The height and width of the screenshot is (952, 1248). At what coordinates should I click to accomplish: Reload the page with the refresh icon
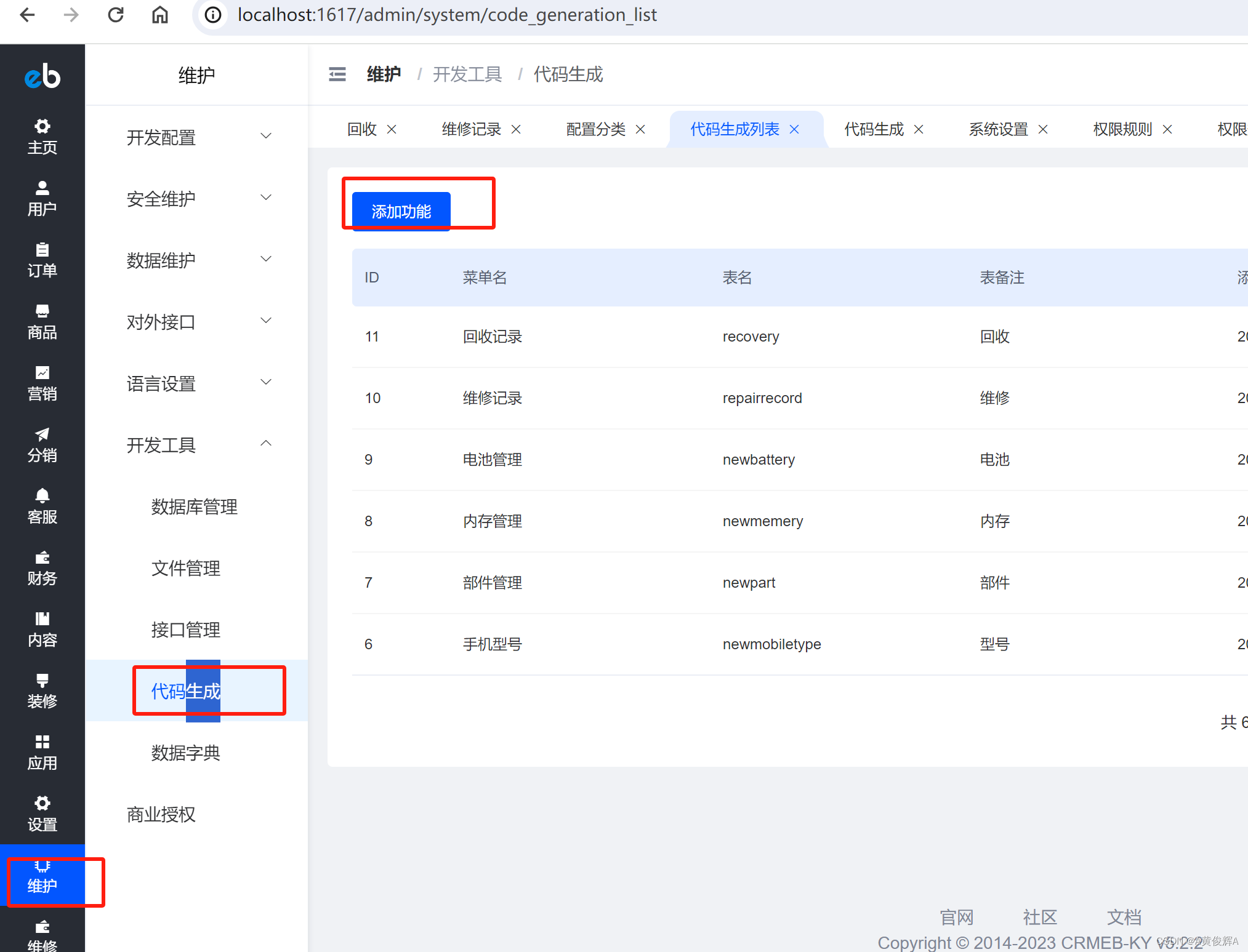pyautogui.click(x=116, y=15)
